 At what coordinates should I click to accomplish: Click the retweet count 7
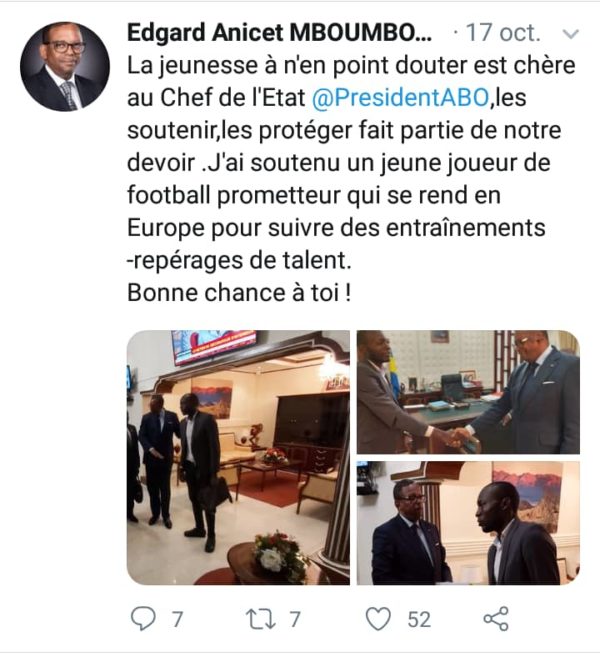(x=295, y=619)
